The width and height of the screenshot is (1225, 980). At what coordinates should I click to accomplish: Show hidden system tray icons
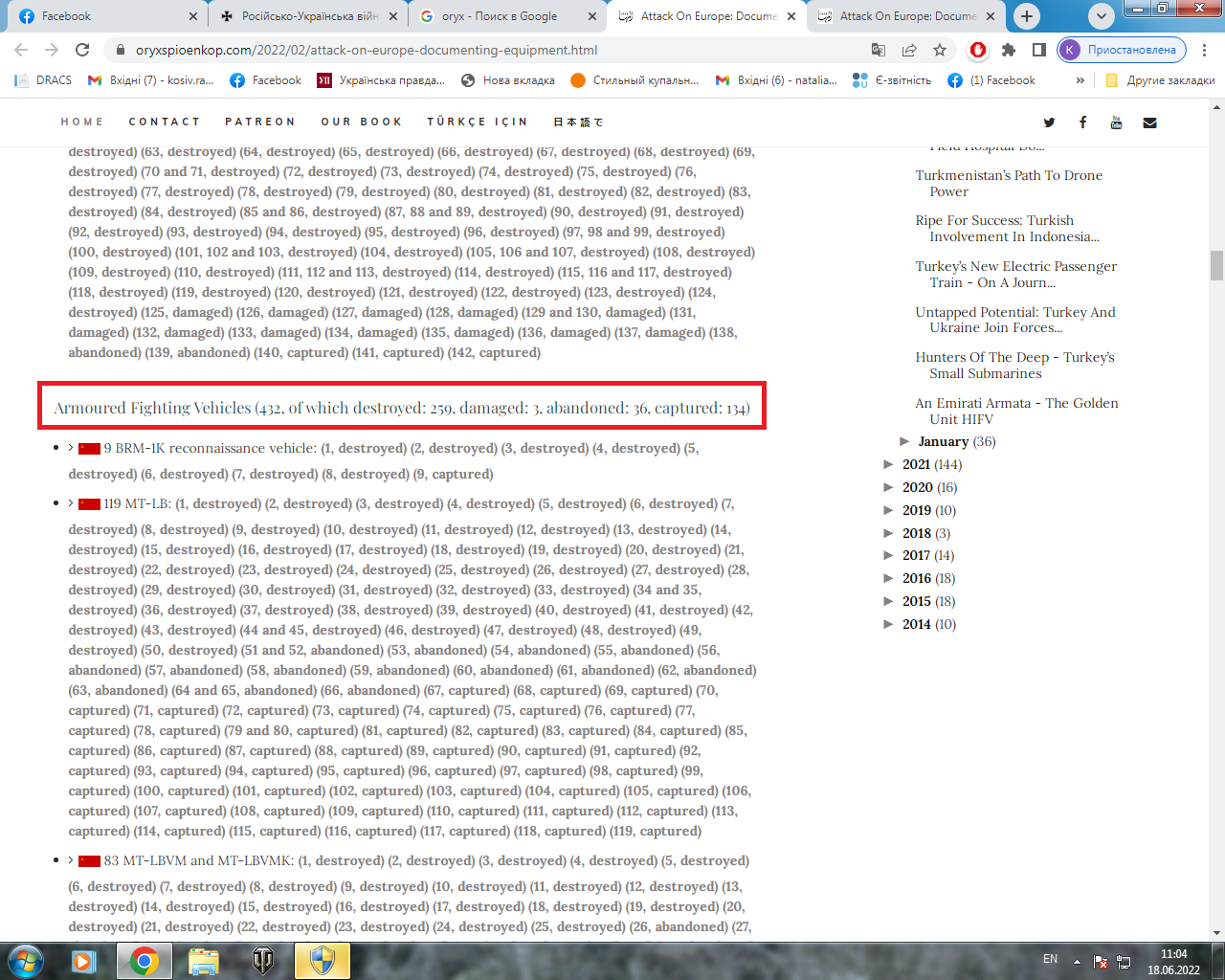[x=1077, y=961]
